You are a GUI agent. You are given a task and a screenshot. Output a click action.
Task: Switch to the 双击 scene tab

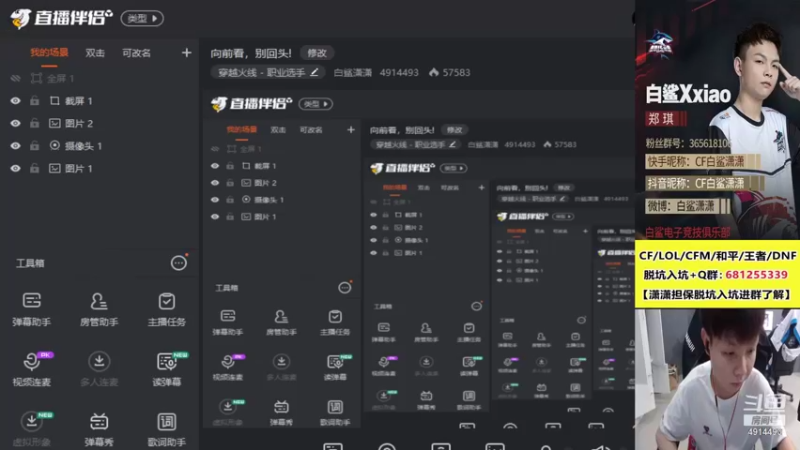(x=95, y=53)
